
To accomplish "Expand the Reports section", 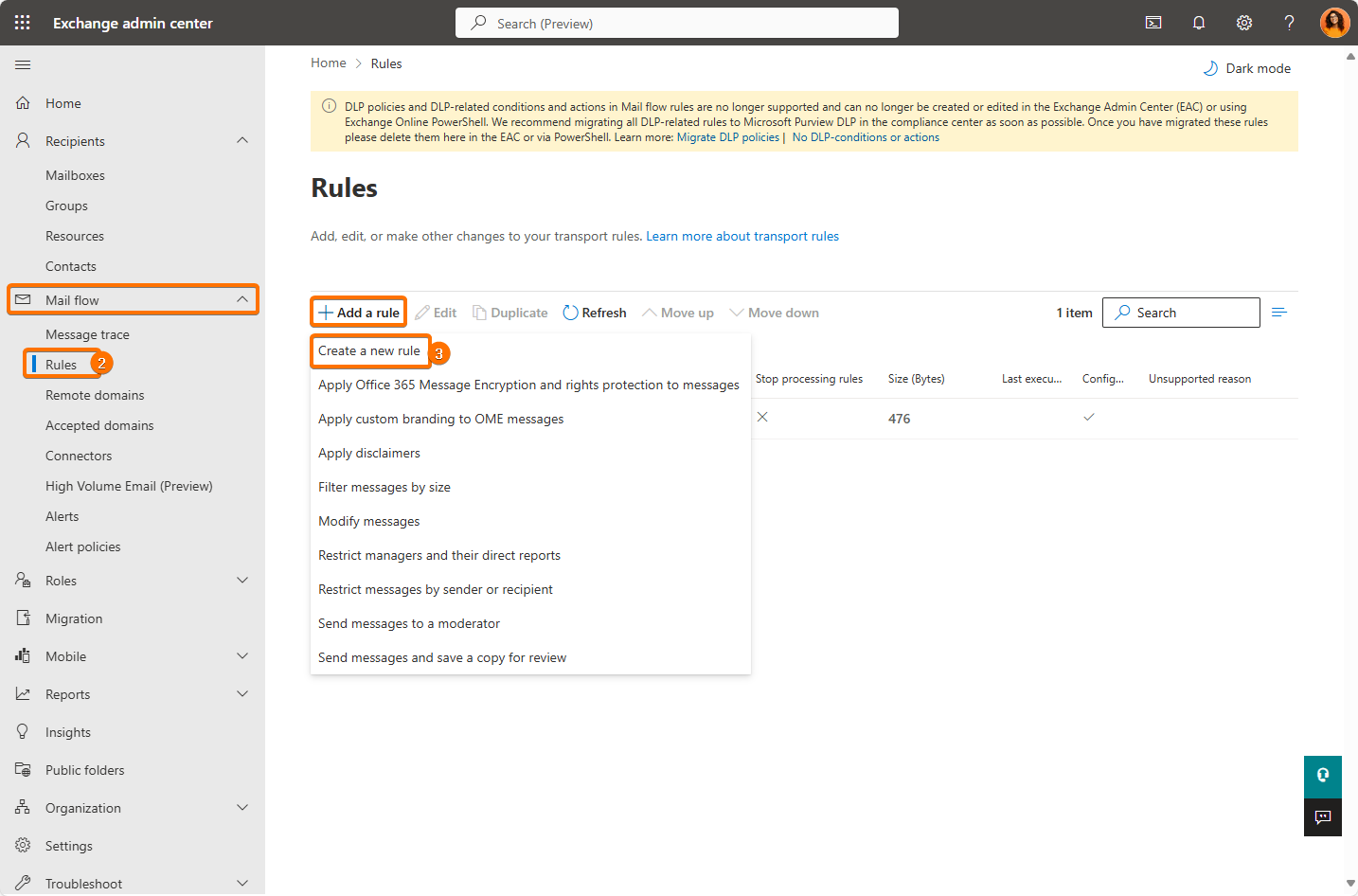I will click(242, 694).
